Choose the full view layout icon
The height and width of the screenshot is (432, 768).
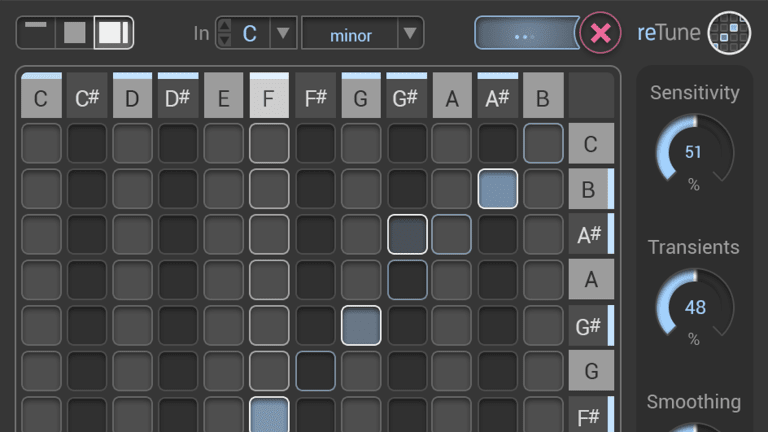[x=114, y=32]
